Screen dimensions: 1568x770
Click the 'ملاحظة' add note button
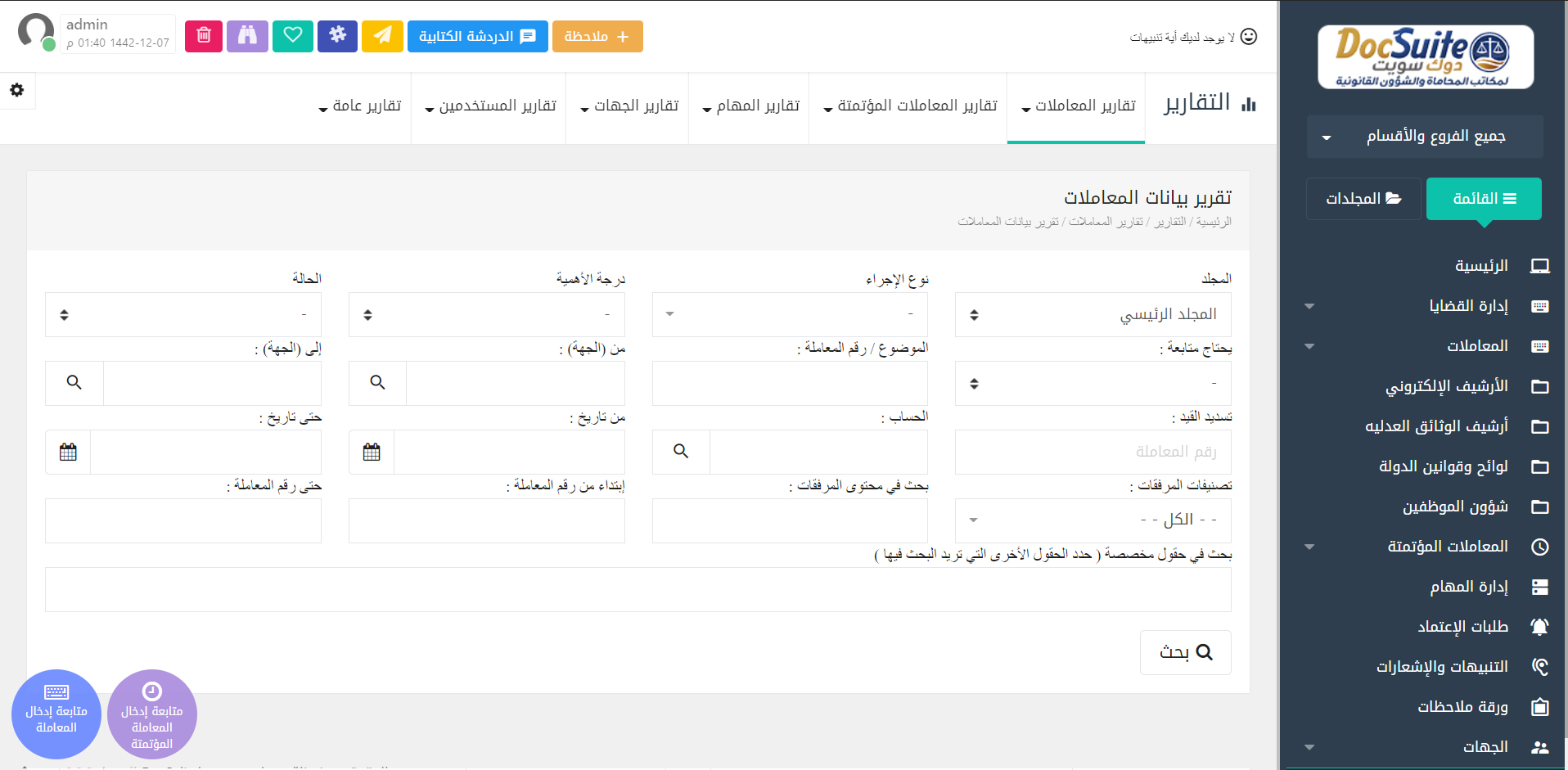coord(597,36)
